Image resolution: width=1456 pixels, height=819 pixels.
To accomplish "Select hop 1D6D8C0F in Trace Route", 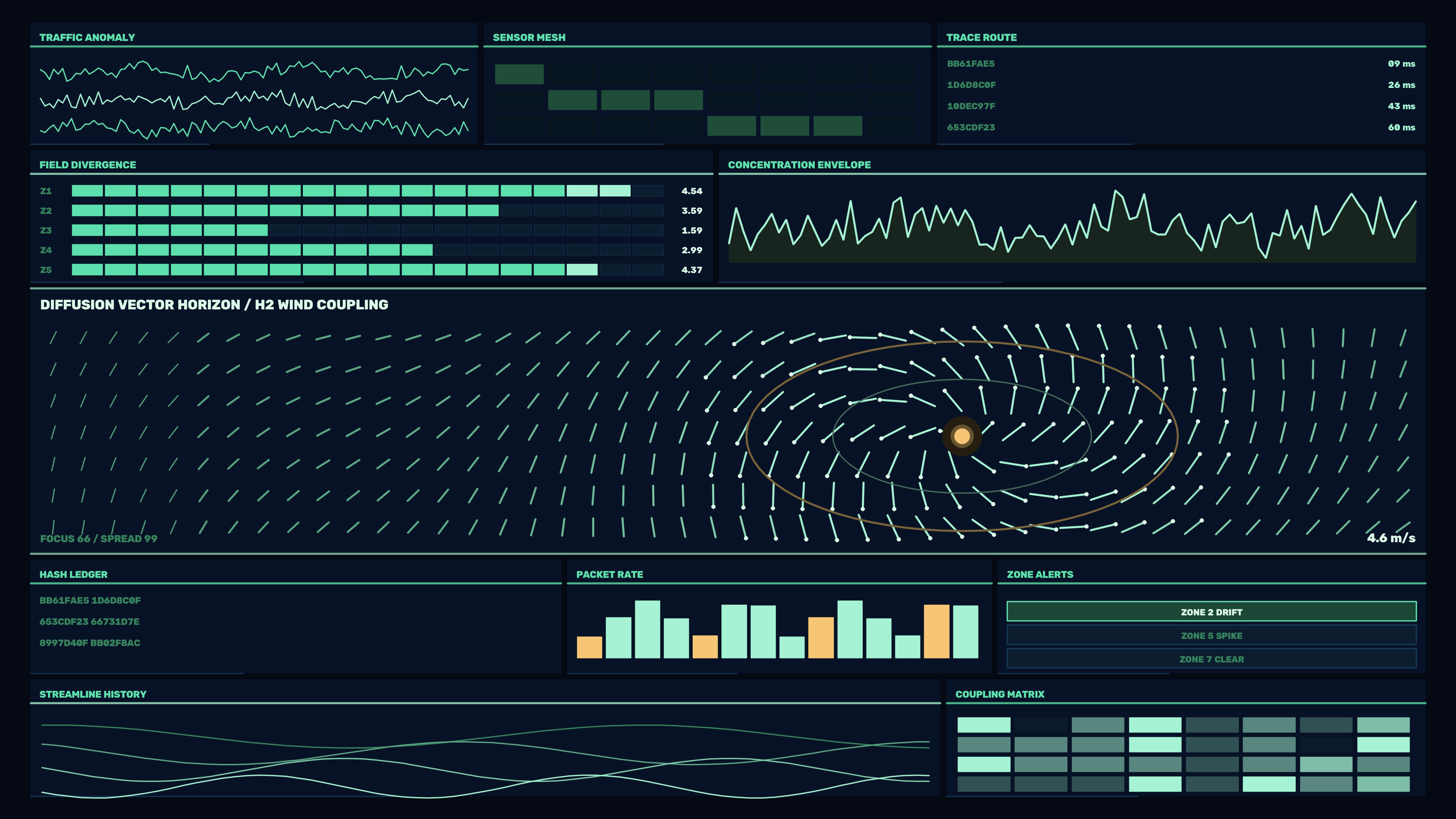I will tap(971, 85).
